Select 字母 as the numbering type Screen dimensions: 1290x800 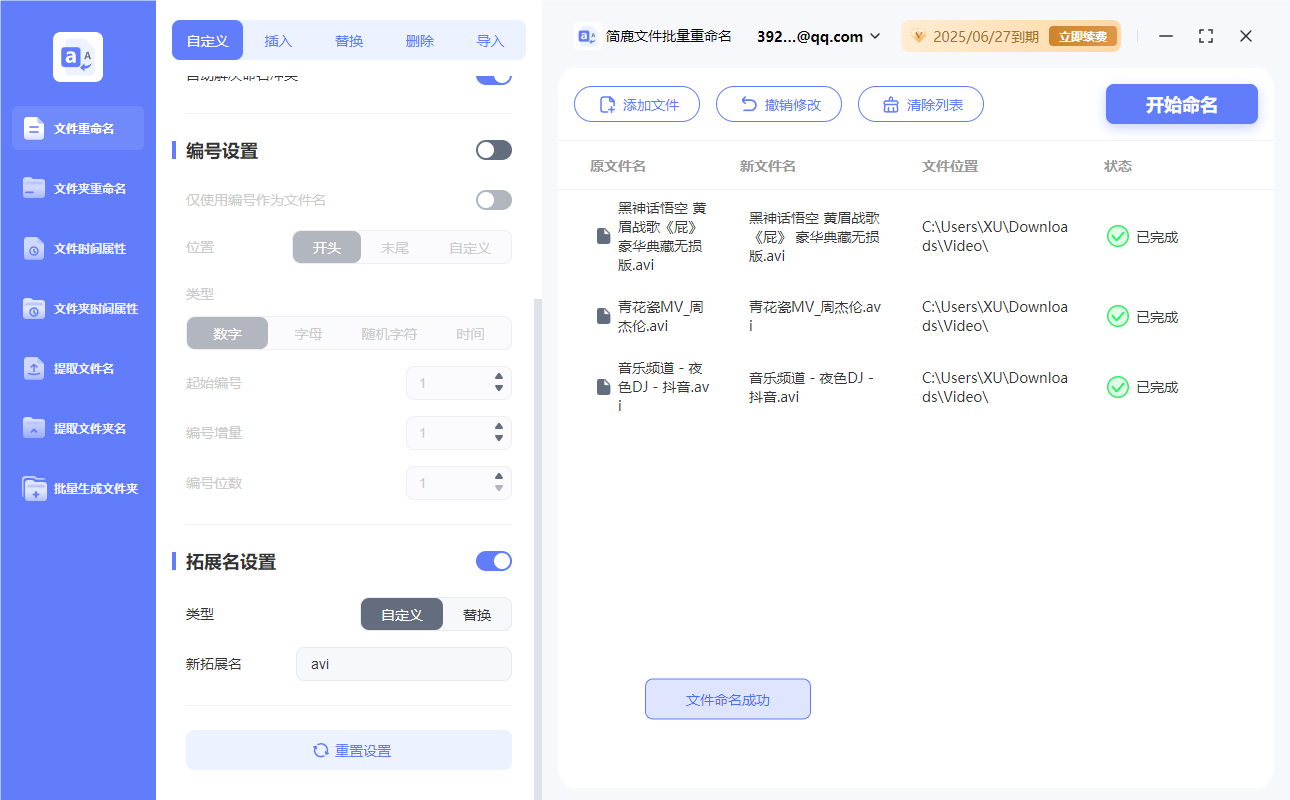click(307, 333)
